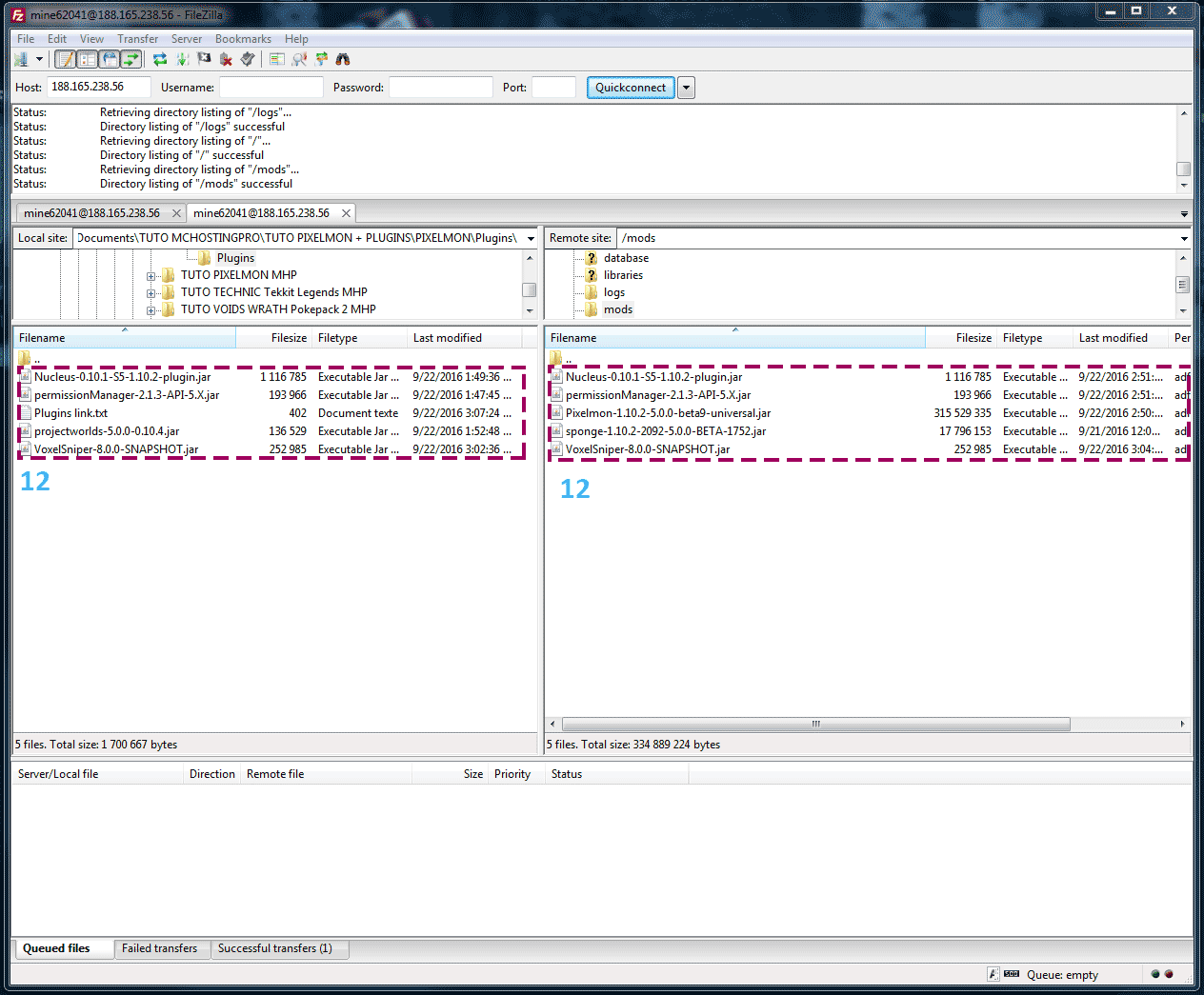Toggle the message log display

(x=65, y=60)
